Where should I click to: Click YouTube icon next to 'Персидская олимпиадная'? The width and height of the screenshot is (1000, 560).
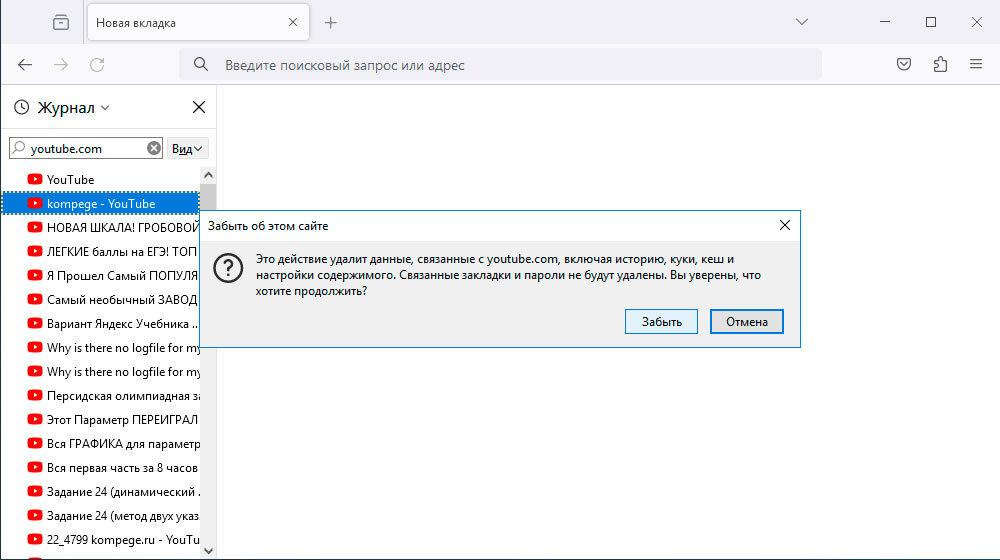pos(35,395)
